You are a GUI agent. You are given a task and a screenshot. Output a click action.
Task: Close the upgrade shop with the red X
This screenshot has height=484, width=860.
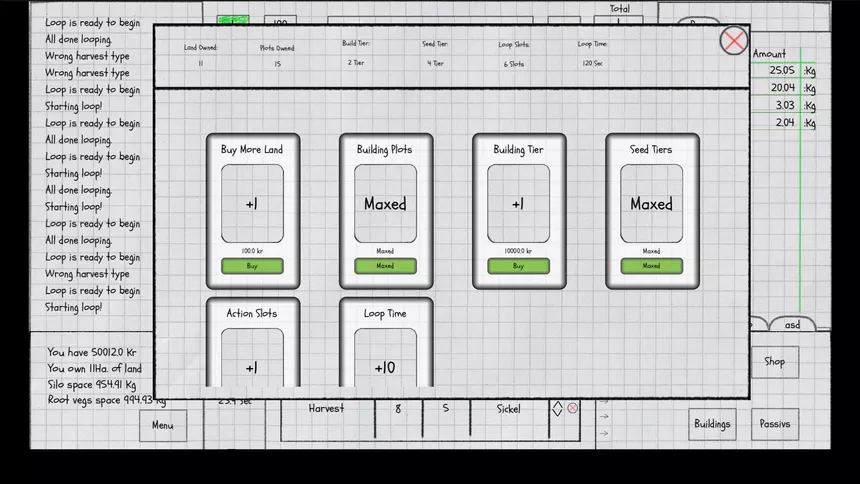pyautogui.click(x=733, y=41)
